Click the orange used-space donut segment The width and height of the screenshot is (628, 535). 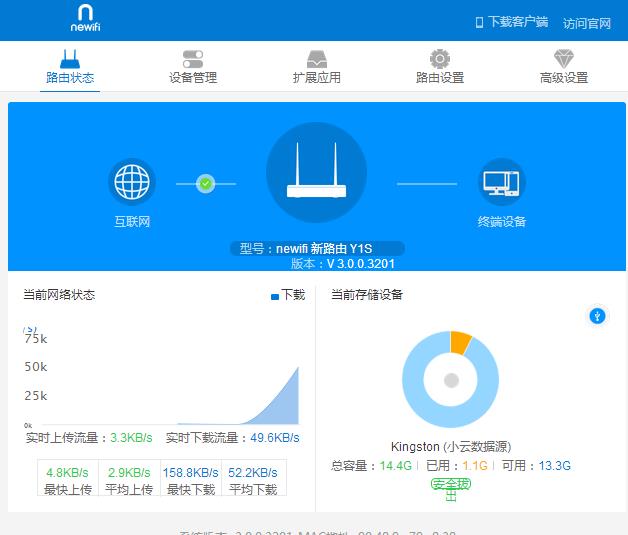point(461,343)
